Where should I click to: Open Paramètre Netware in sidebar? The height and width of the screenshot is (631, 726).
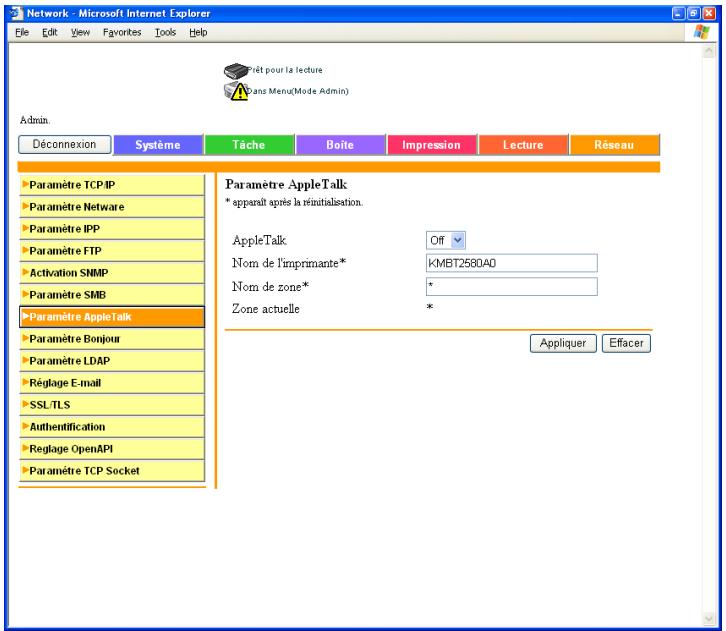click(112, 207)
